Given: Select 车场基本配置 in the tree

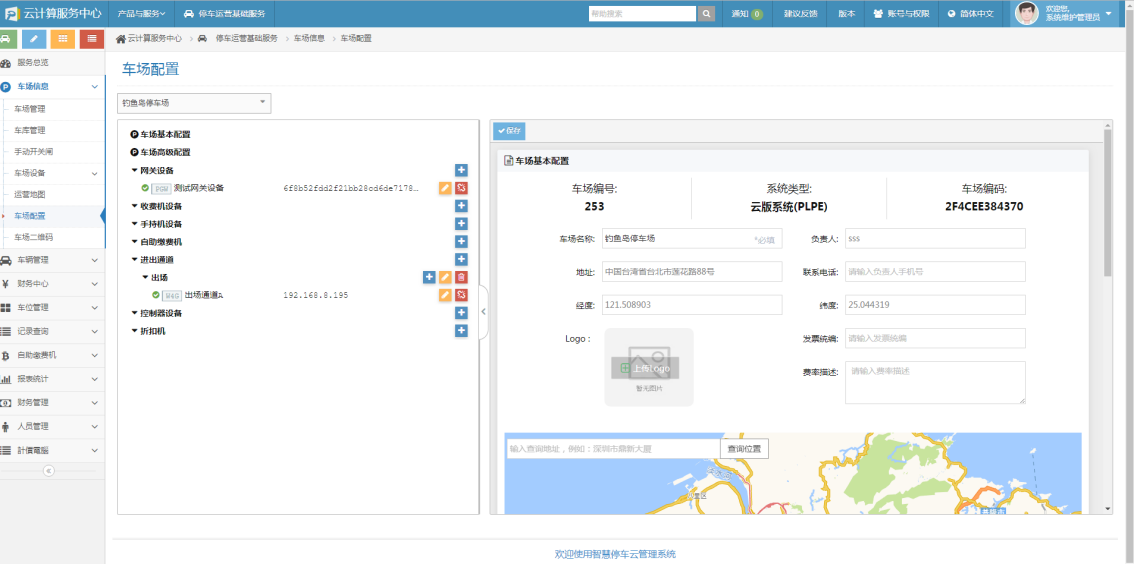Looking at the screenshot, I should coord(161,134).
